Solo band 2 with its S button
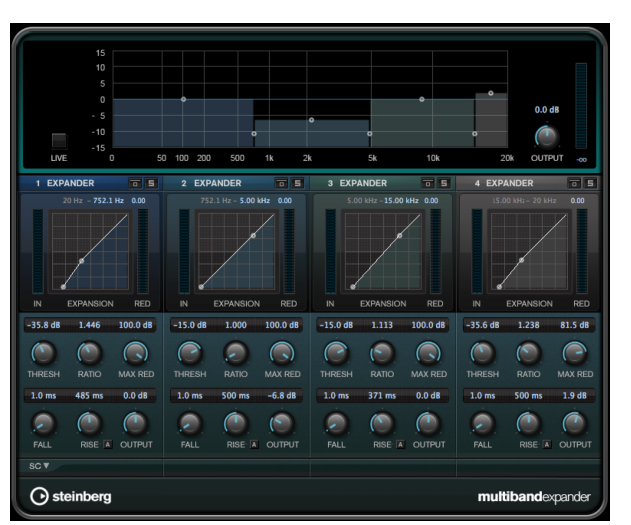This screenshot has width=631, height=525. click(x=298, y=184)
